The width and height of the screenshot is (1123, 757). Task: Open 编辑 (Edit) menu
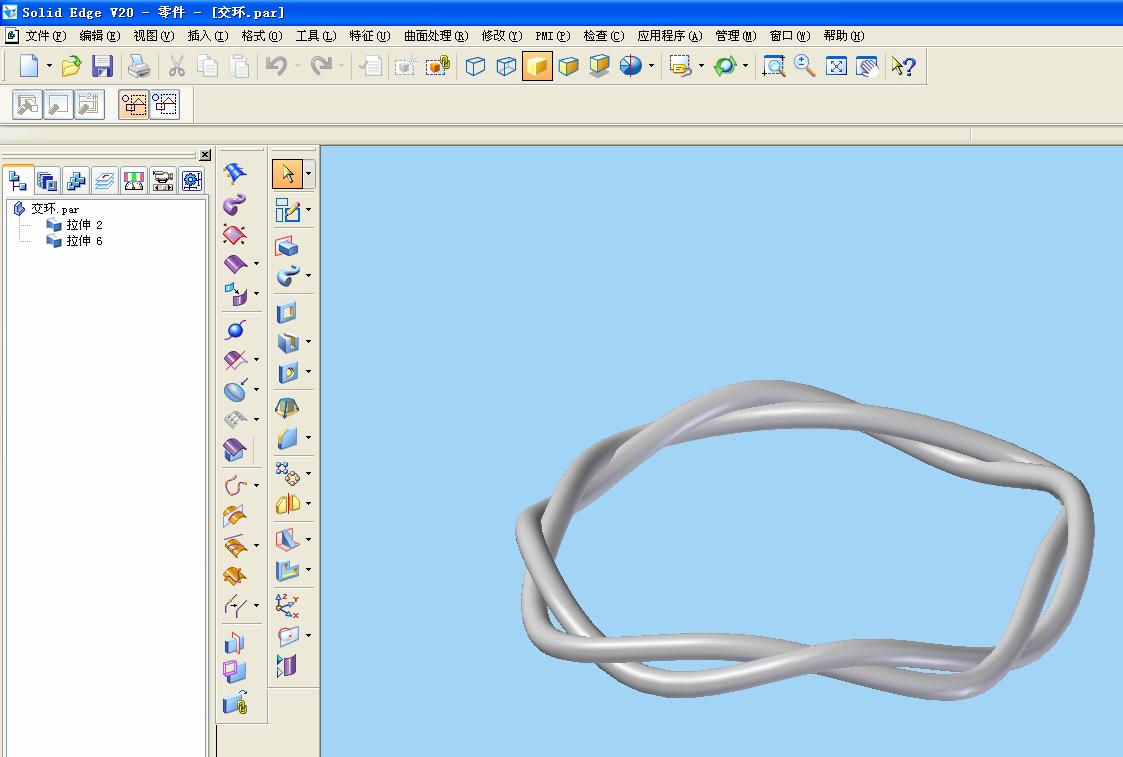100,36
